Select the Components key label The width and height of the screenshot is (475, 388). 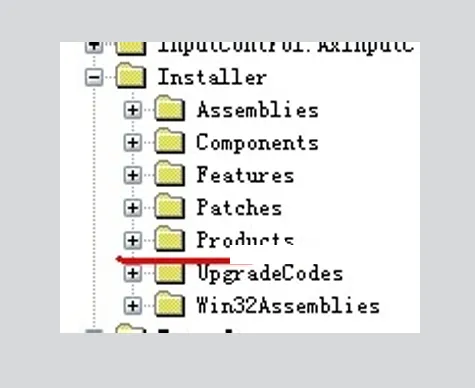pyautogui.click(x=257, y=143)
